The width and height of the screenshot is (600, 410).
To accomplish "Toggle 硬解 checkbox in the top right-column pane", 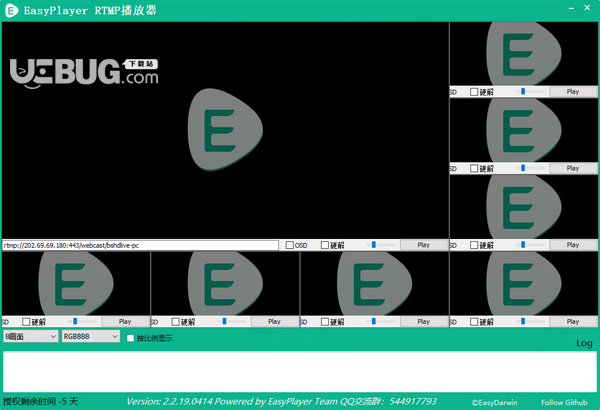I will (x=474, y=92).
